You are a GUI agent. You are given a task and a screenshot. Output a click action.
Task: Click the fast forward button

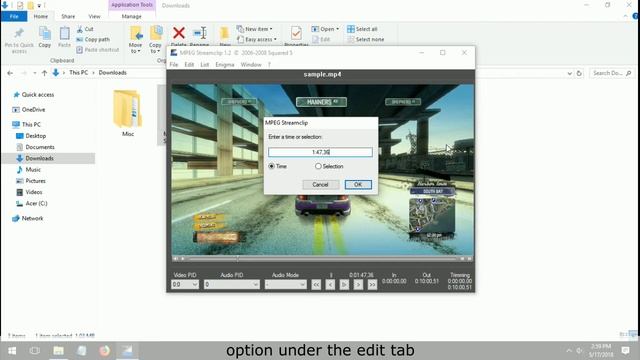coord(372,284)
